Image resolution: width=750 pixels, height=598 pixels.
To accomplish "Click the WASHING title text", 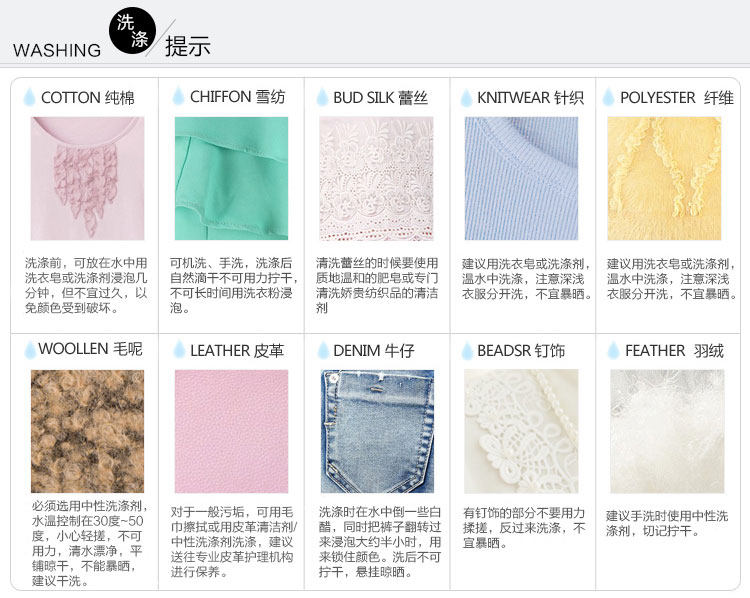I will (57, 50).
